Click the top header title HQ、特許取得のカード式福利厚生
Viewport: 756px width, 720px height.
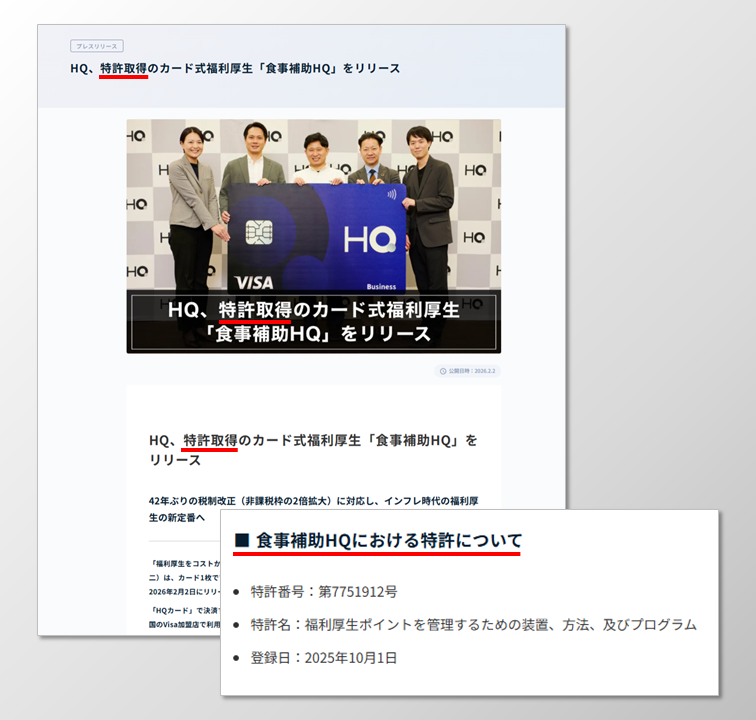pos(235,68)
